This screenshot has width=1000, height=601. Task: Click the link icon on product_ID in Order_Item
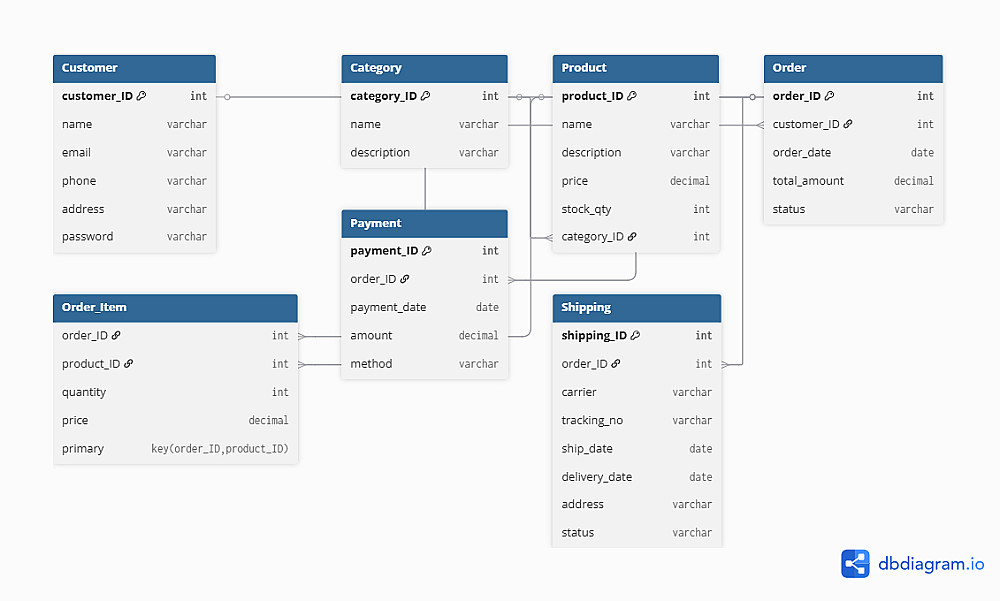pyautogui.click(x=129, y=364)
